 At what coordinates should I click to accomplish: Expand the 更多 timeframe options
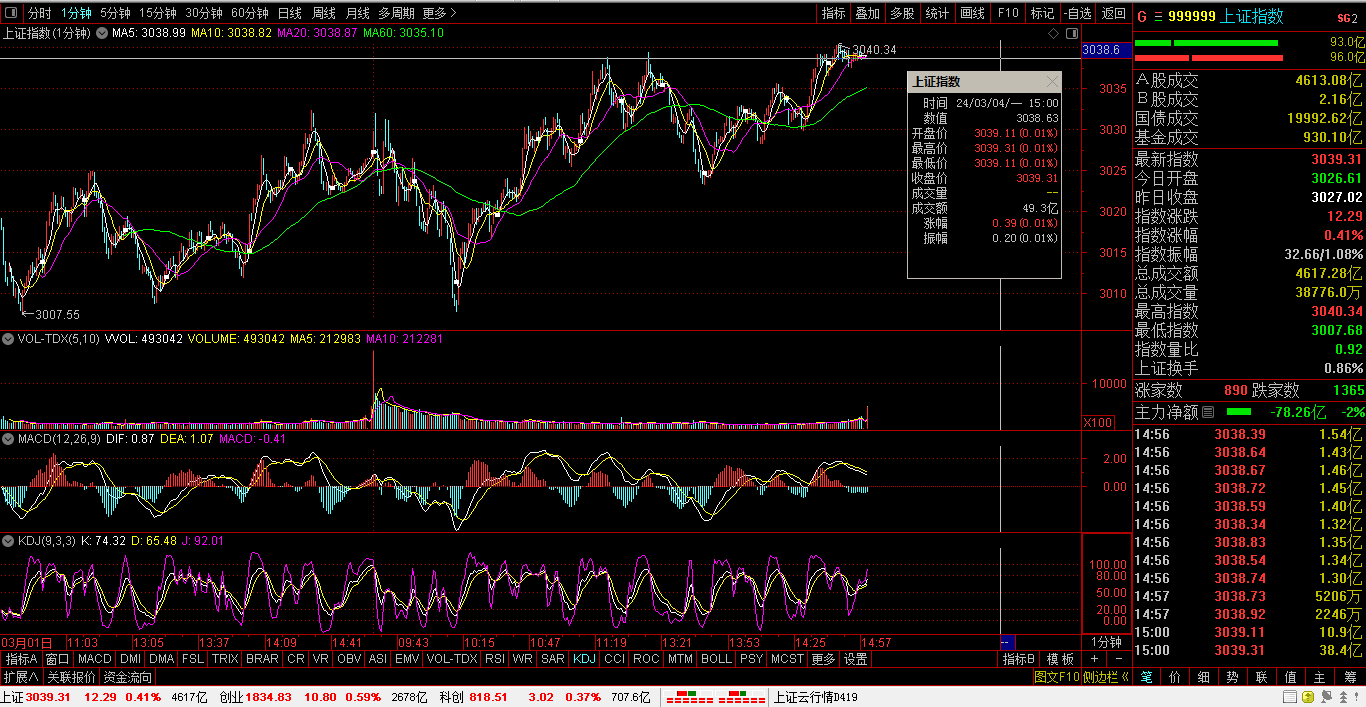pos(439,13)
